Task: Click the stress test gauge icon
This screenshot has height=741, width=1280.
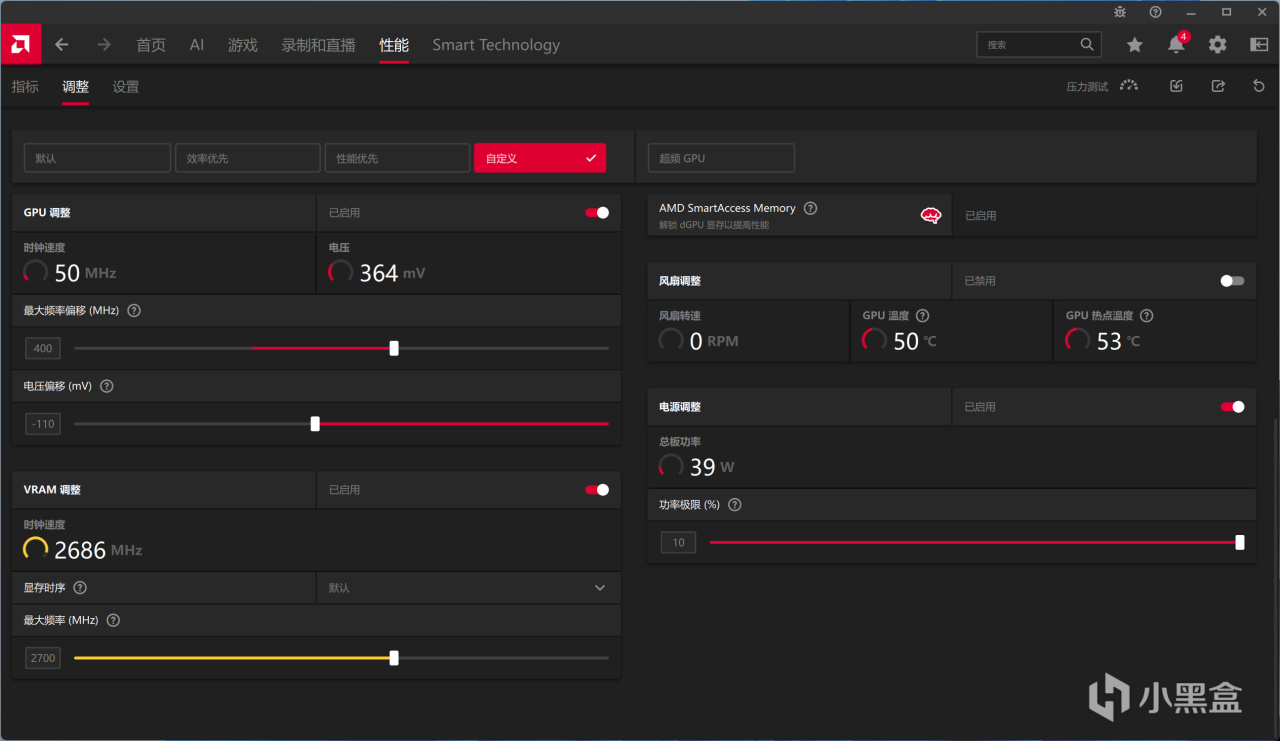Action: (x=1129, y=86)
